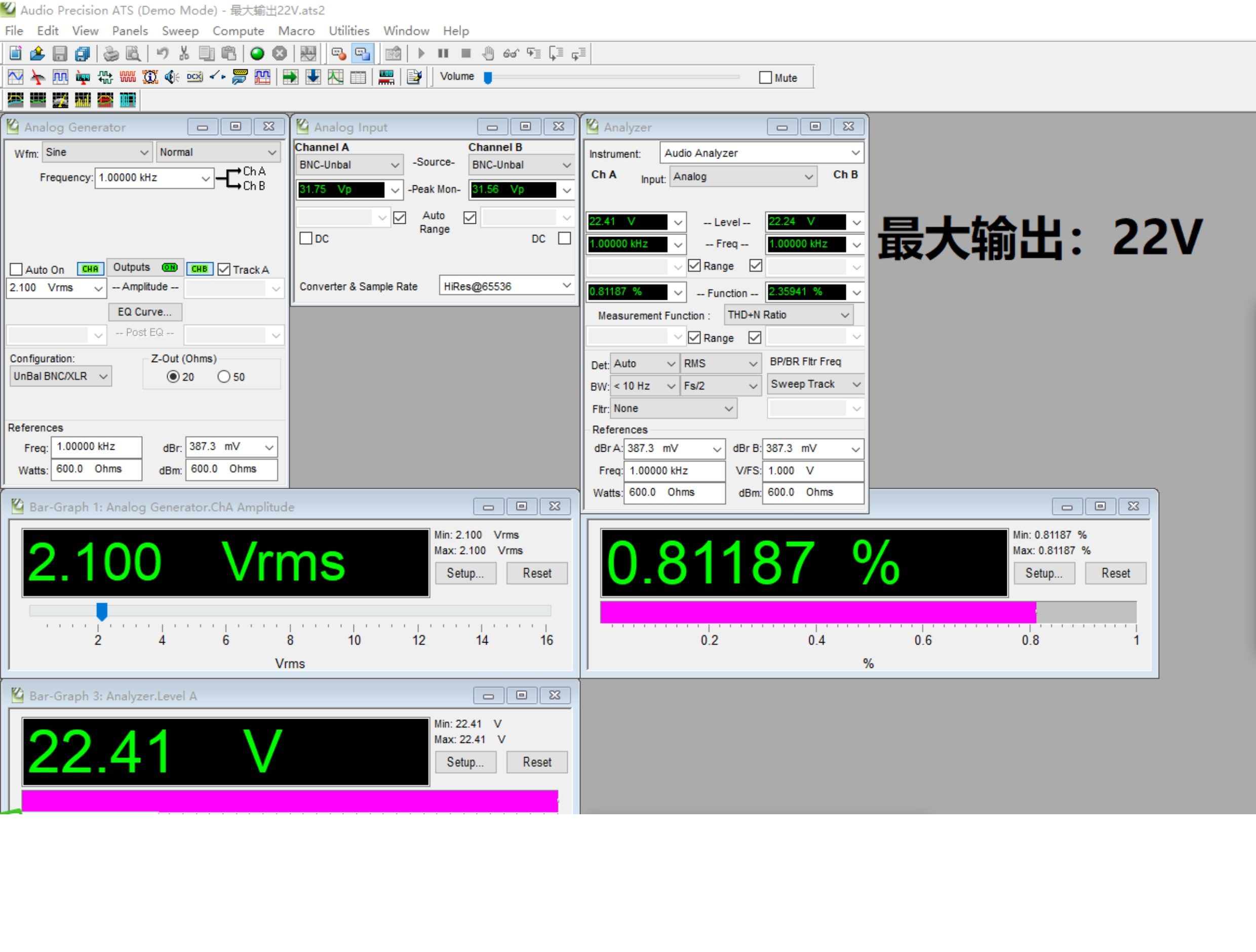The width and height of the screenshot is (1256, 952).
Task: Enable the Mute checkbox
Action: tap(765, 78)
